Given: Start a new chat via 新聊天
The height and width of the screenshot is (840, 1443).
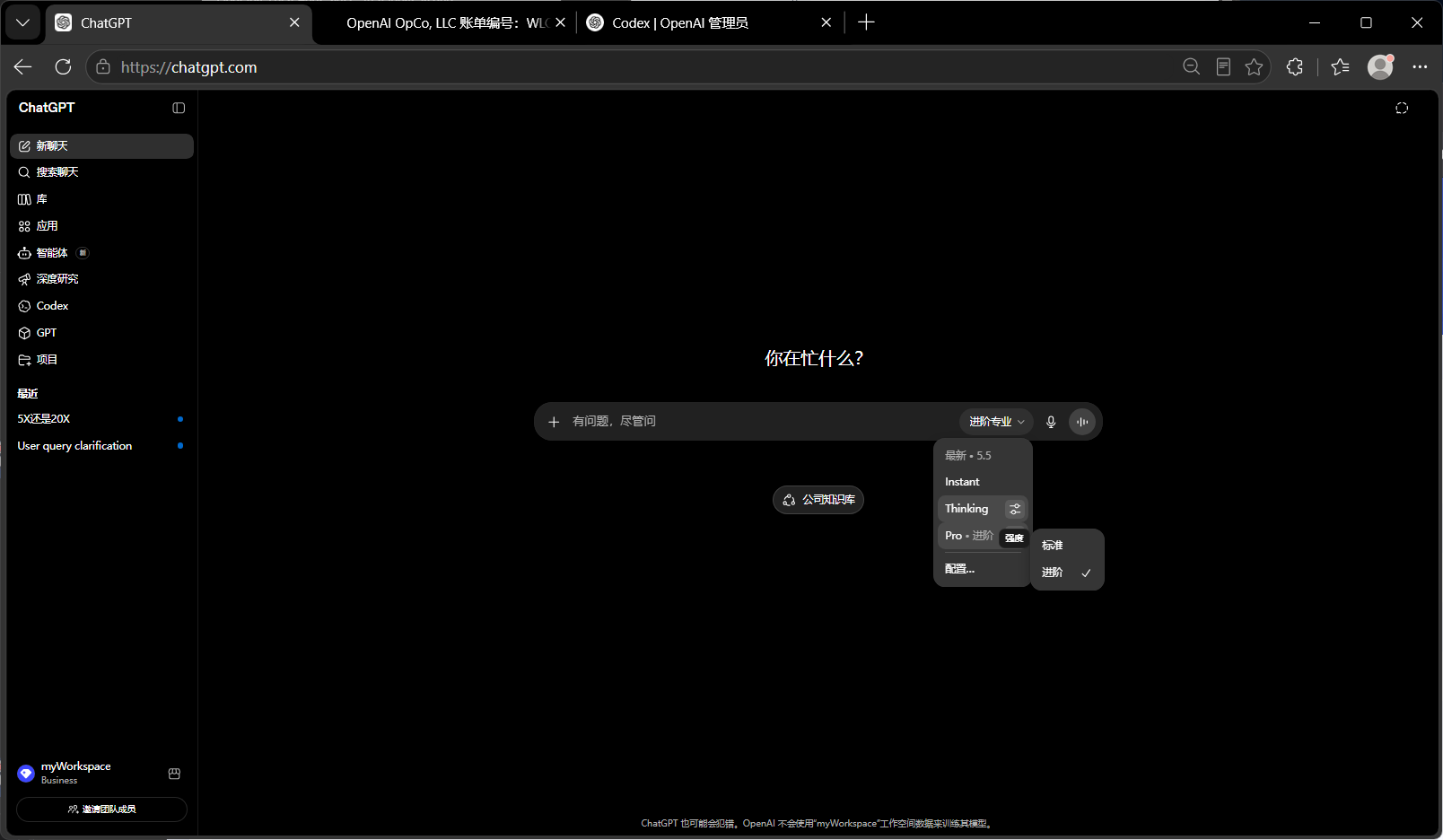Looking at the screenshot, I should click(x=101, y=146).
